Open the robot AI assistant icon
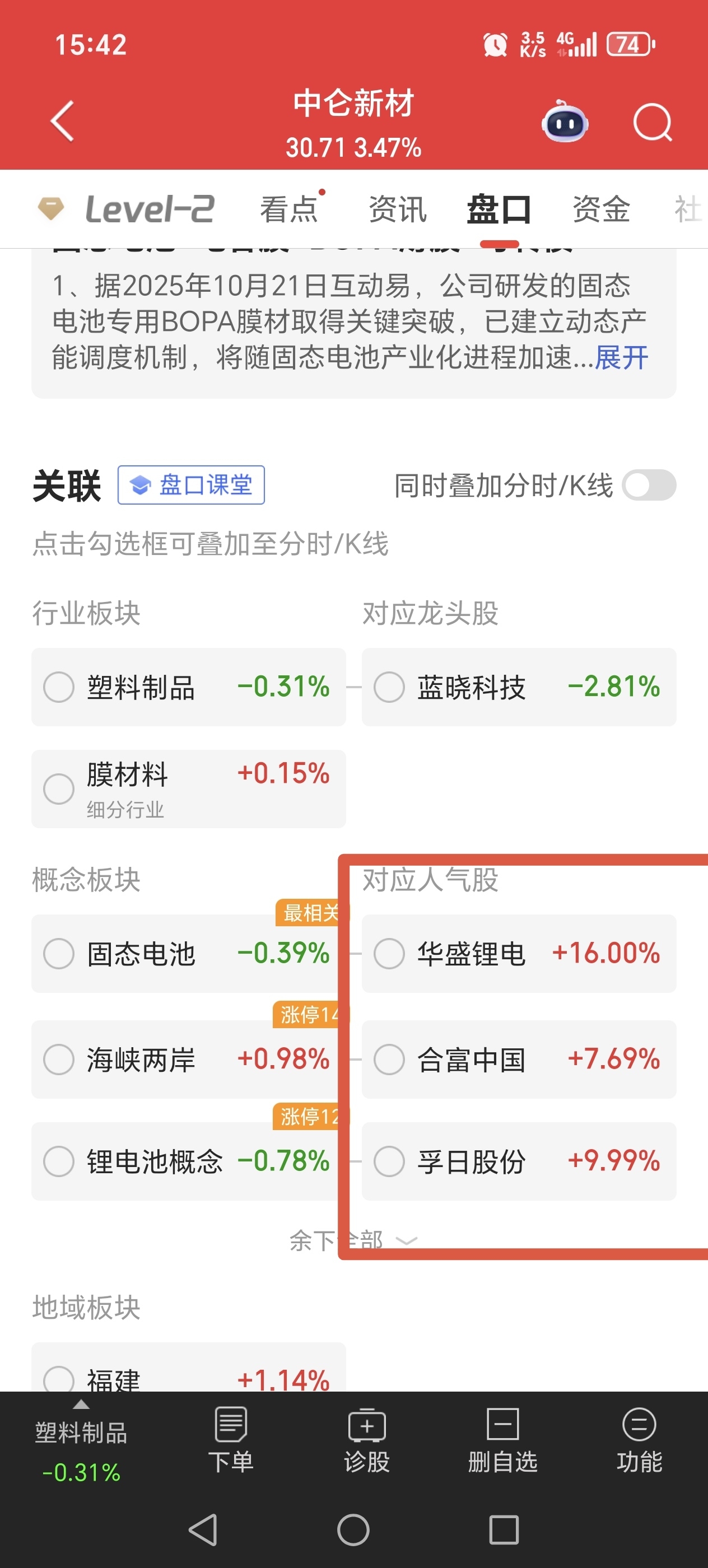Screen dimensions: 708x1568 click(x=565, y=122)
